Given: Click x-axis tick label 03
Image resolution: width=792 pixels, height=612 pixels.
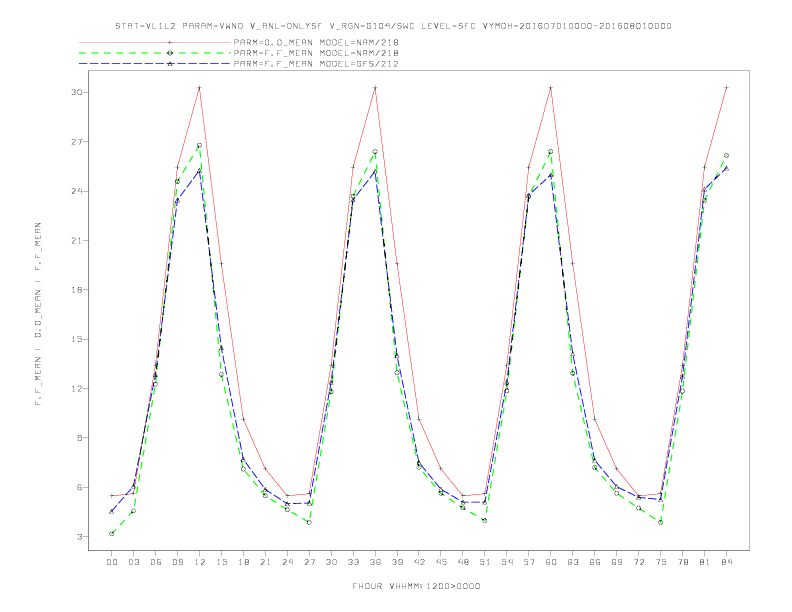Looking at the screenshot, I should click(x=133, y=562).
